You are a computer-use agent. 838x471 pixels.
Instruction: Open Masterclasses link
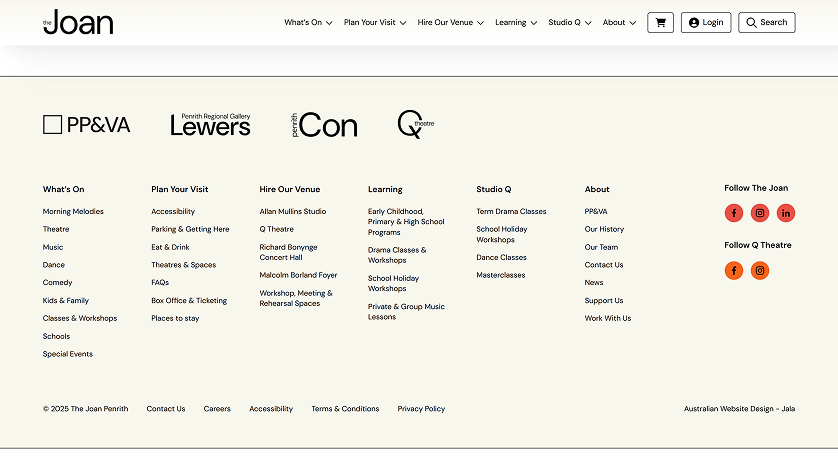[501, 275]
